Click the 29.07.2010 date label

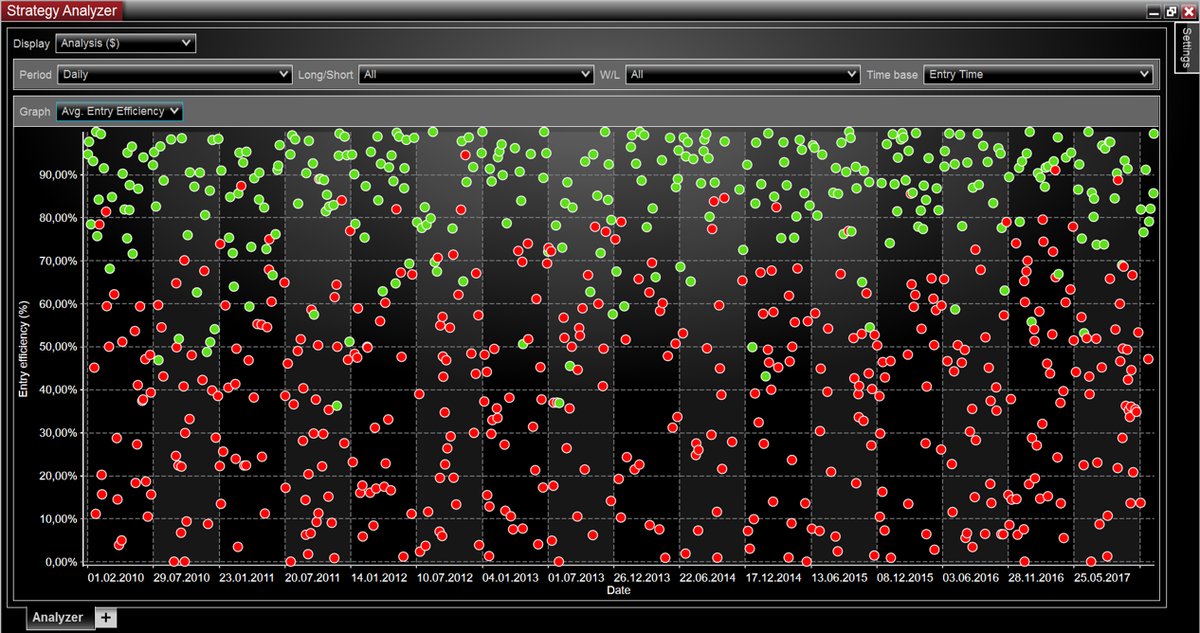(181, 577)
